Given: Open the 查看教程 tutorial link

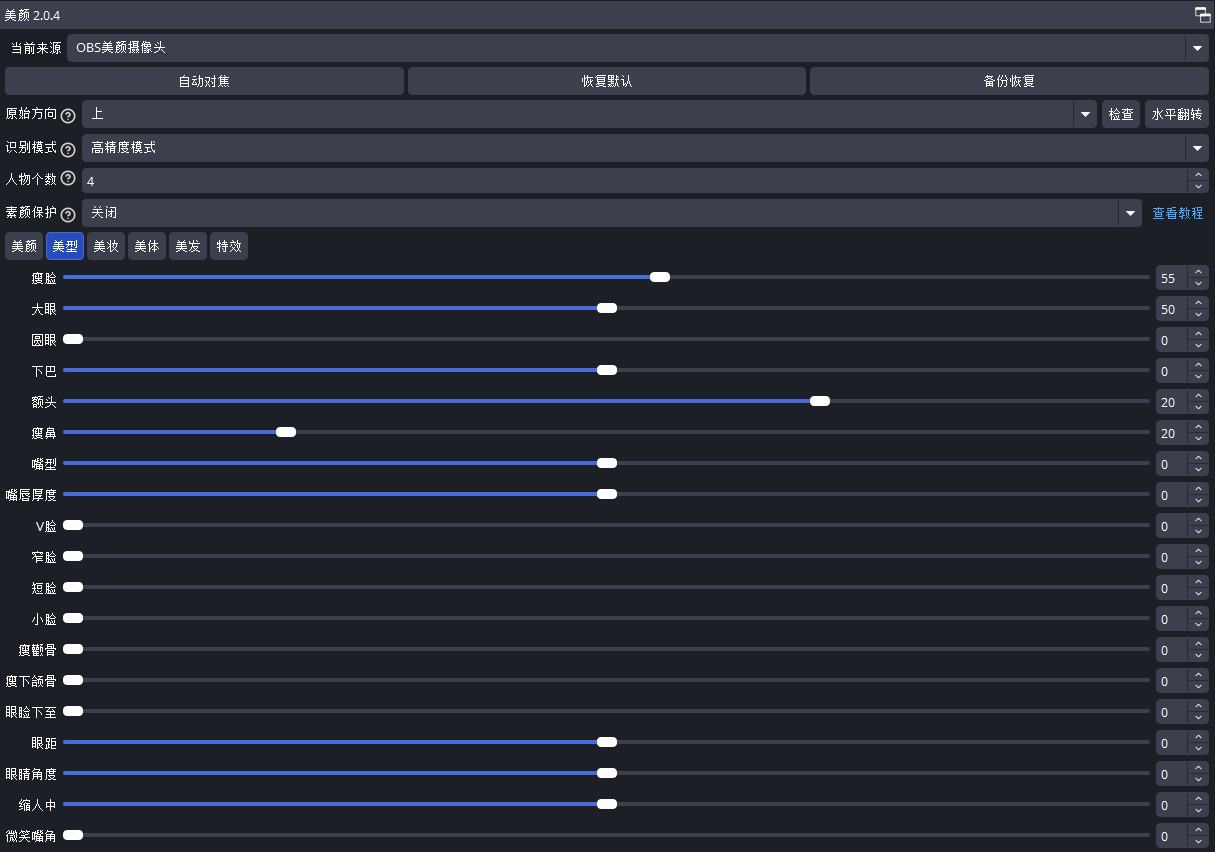Looking at the screenshot, I should (x=1178, y=213).
